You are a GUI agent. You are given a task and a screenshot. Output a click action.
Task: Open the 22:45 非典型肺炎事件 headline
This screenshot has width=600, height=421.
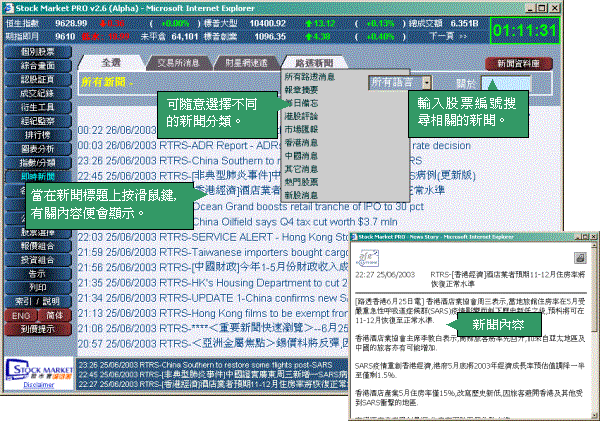click(x=276, y=176)
